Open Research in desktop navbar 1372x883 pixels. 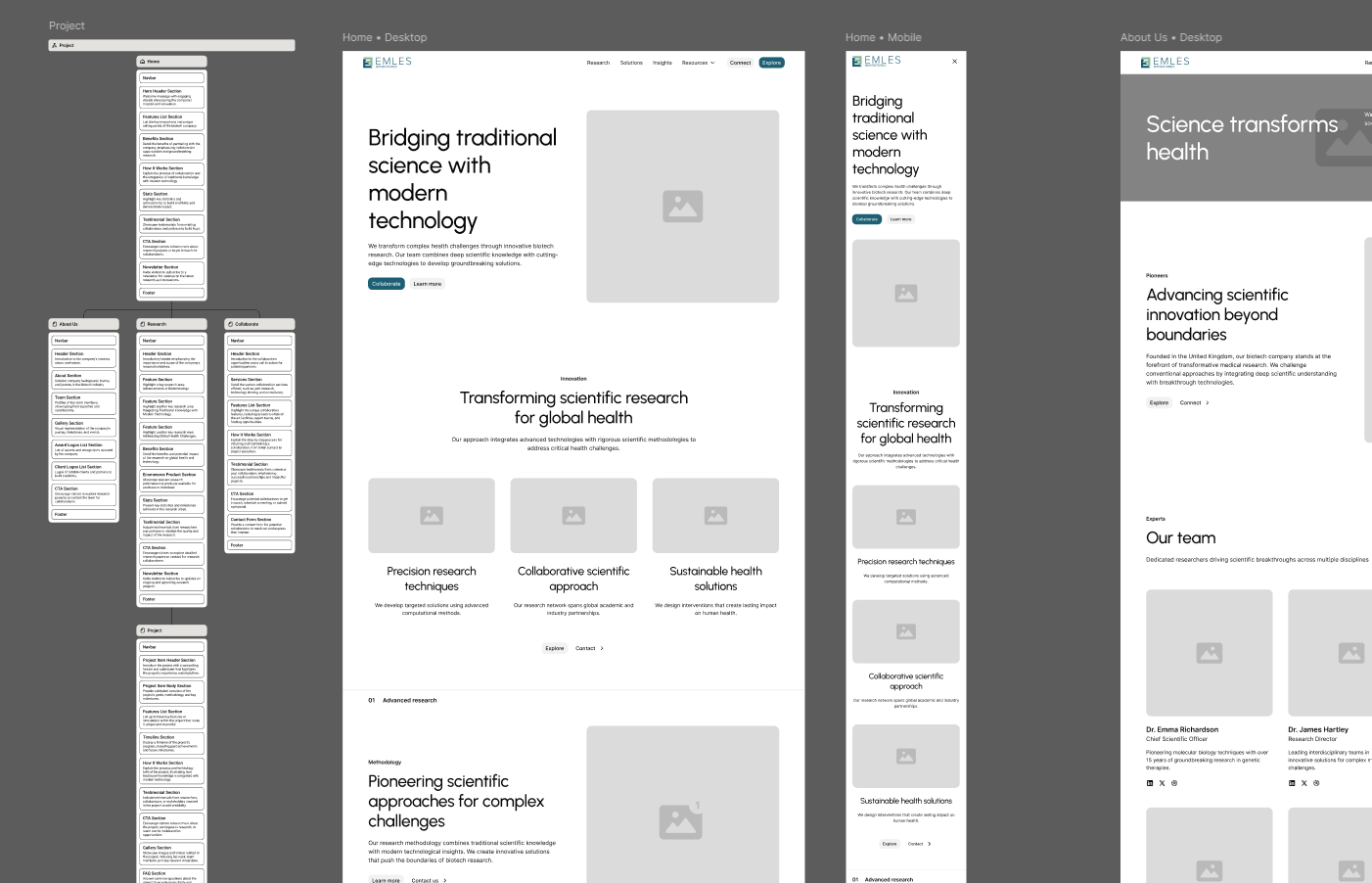coord(598,63)
